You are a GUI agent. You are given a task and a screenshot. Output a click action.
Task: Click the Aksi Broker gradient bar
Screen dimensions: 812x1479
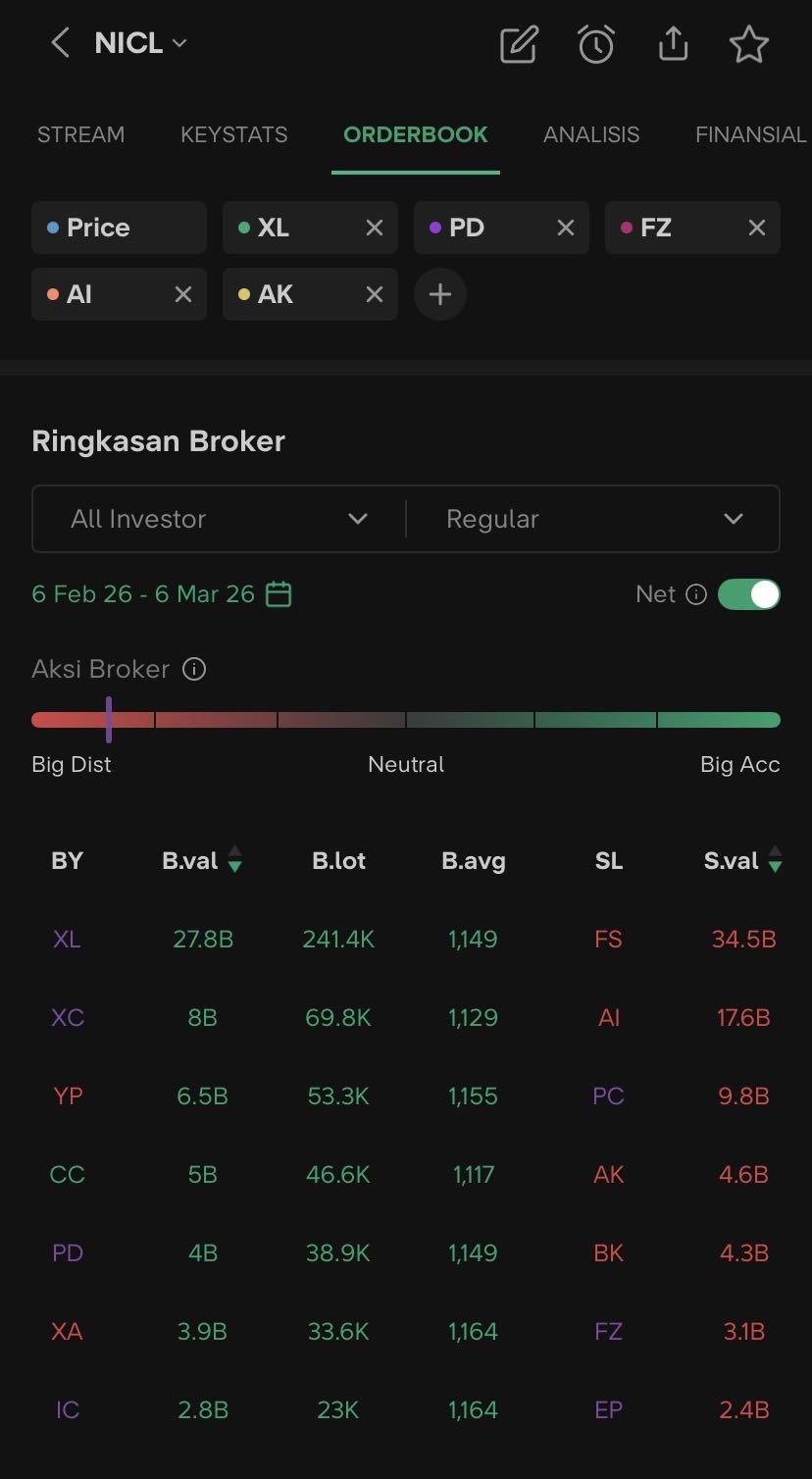click(x=406, y=720)
